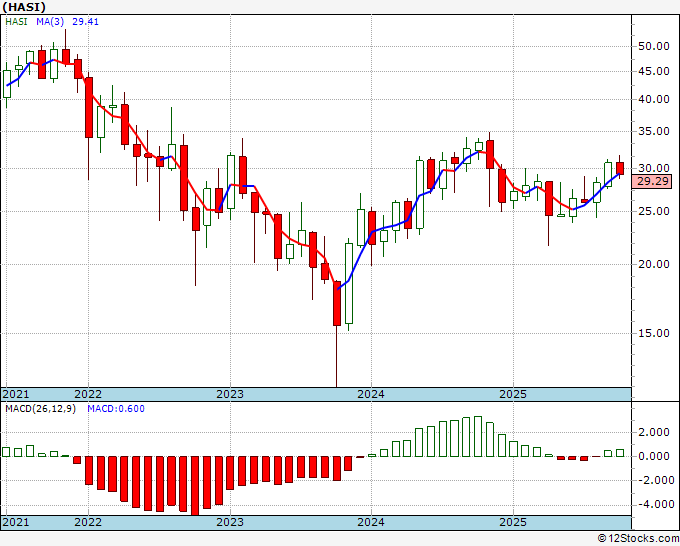The height and width of the screenshot is (546, 680).
Task: Click the 35.00 price axis label
Action: click(x=654, y=131)
